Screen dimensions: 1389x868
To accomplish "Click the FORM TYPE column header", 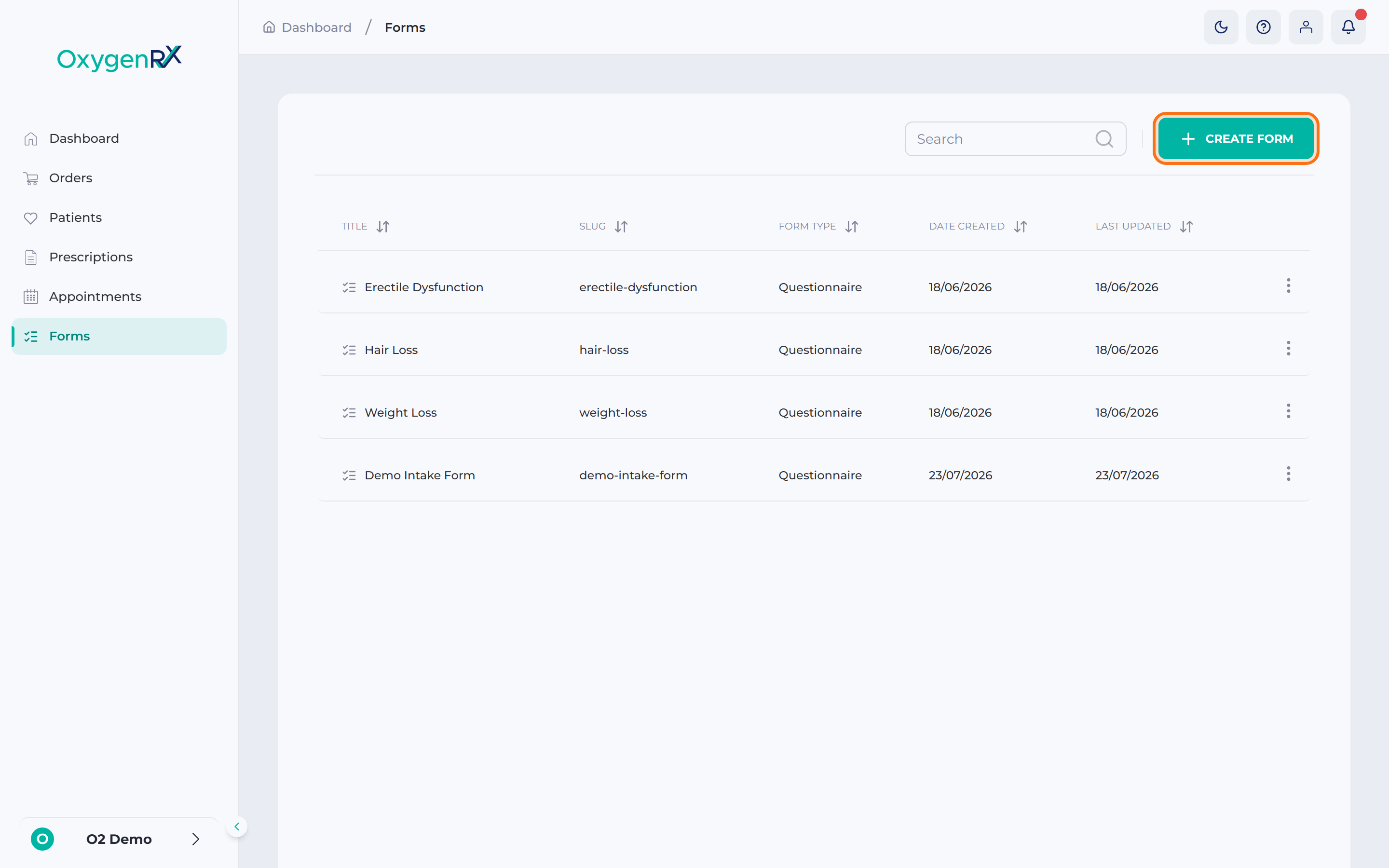I will pos(807,226).
